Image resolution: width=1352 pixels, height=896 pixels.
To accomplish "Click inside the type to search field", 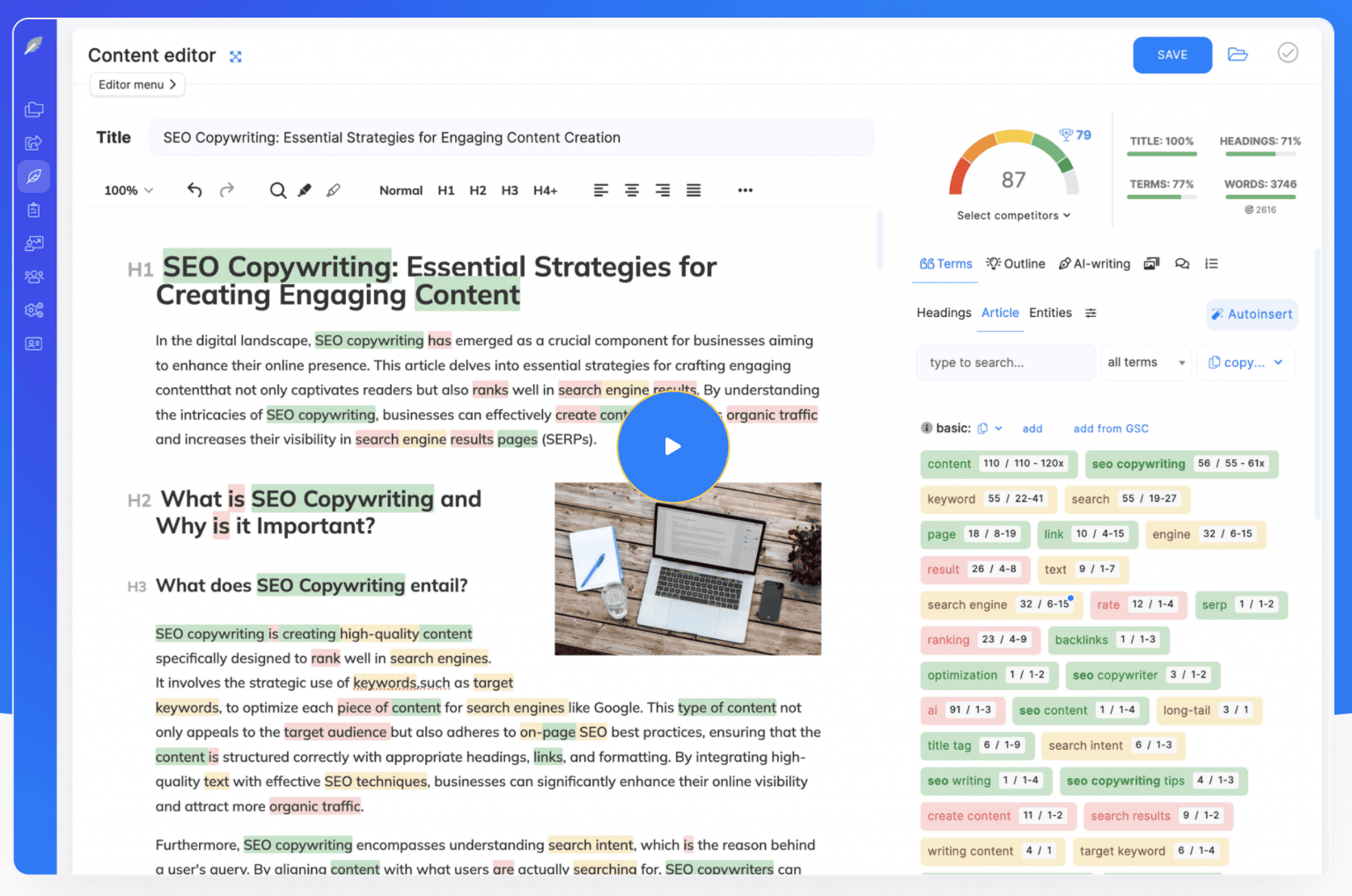I will (x=1003, y=362).
